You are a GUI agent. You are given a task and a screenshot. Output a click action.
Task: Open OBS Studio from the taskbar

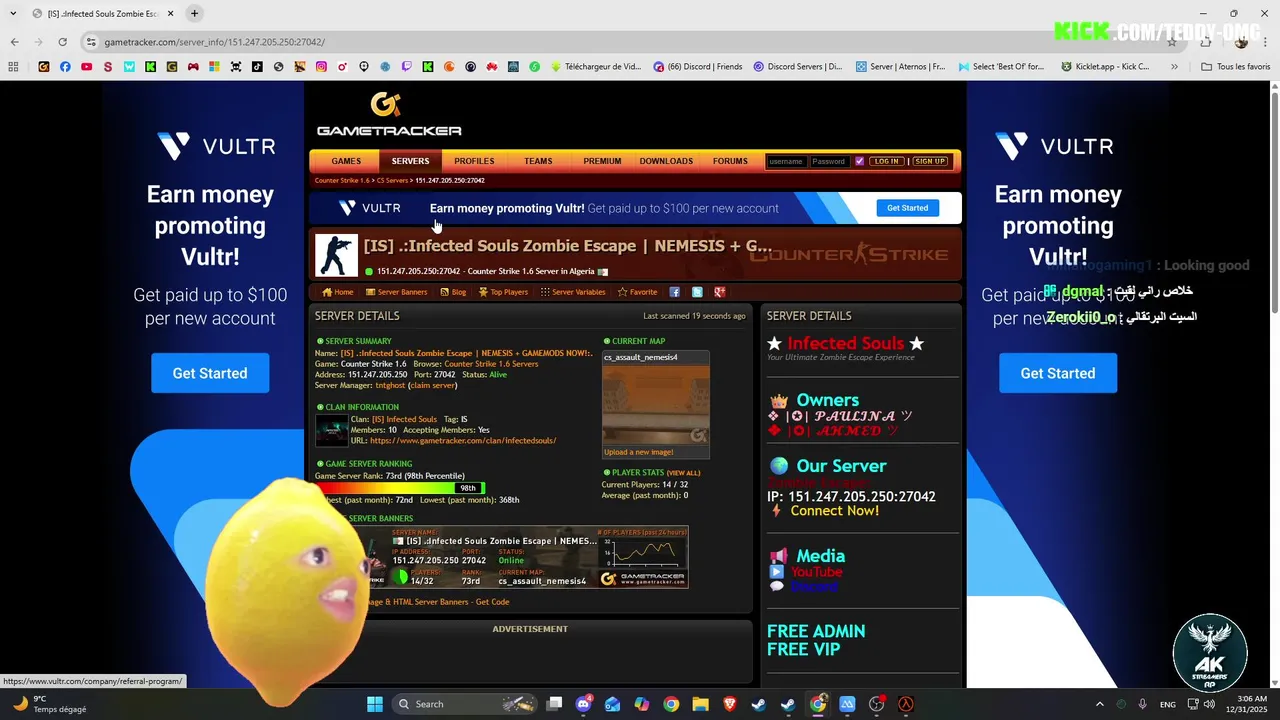tap(877, 704)
